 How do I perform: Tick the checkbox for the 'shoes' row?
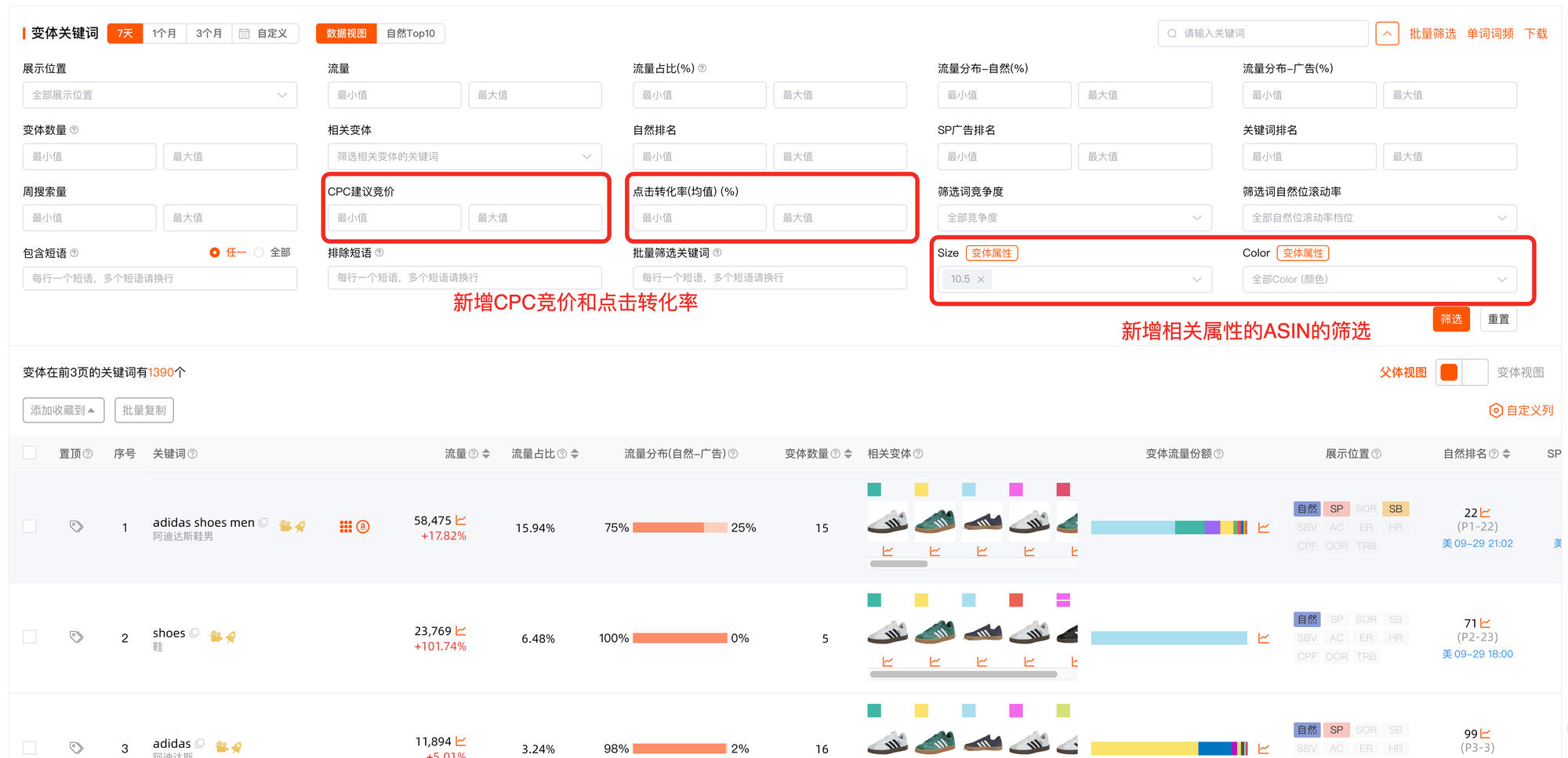coord(30,637)
